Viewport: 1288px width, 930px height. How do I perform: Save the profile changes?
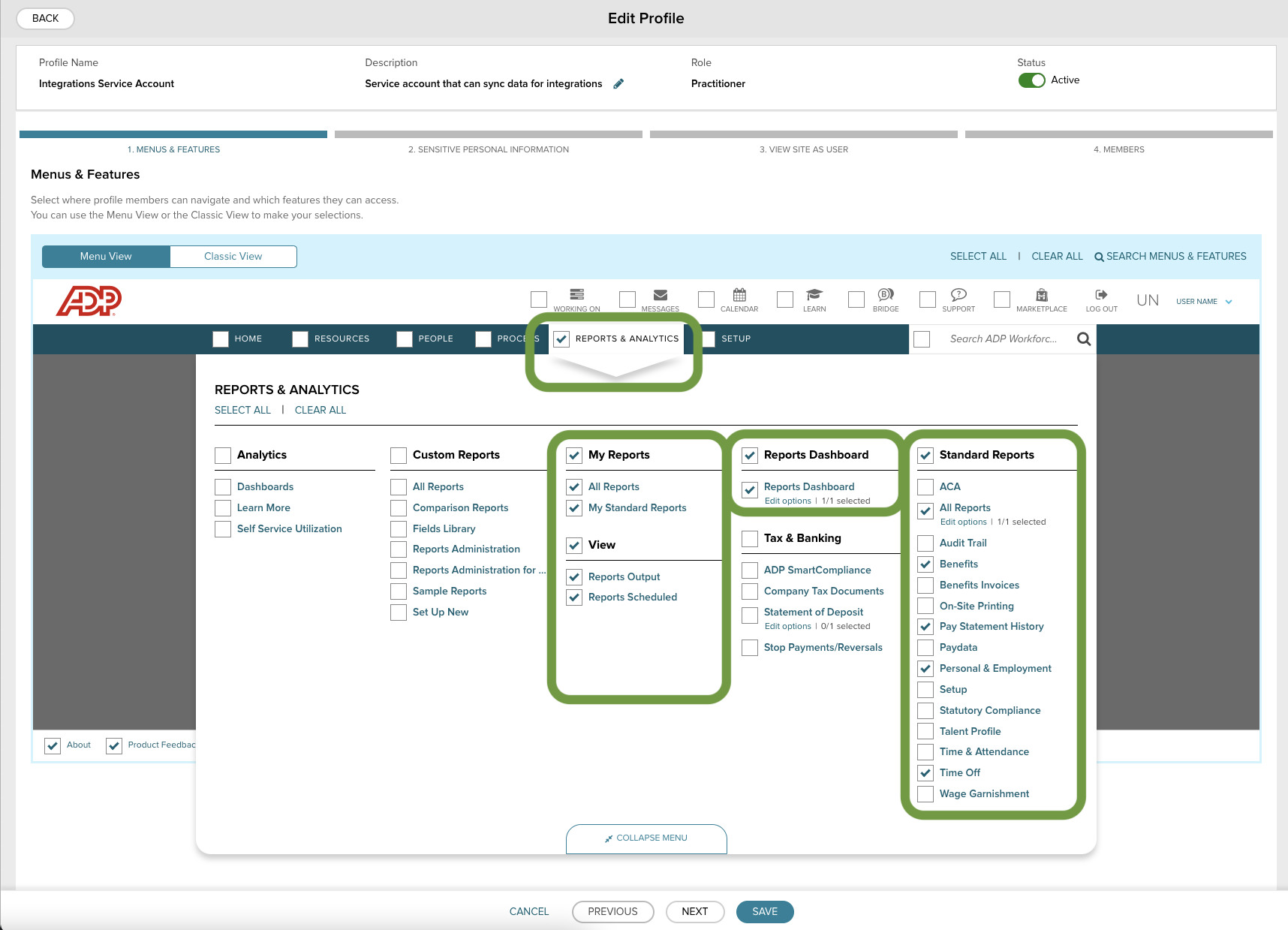coord(764,911)
